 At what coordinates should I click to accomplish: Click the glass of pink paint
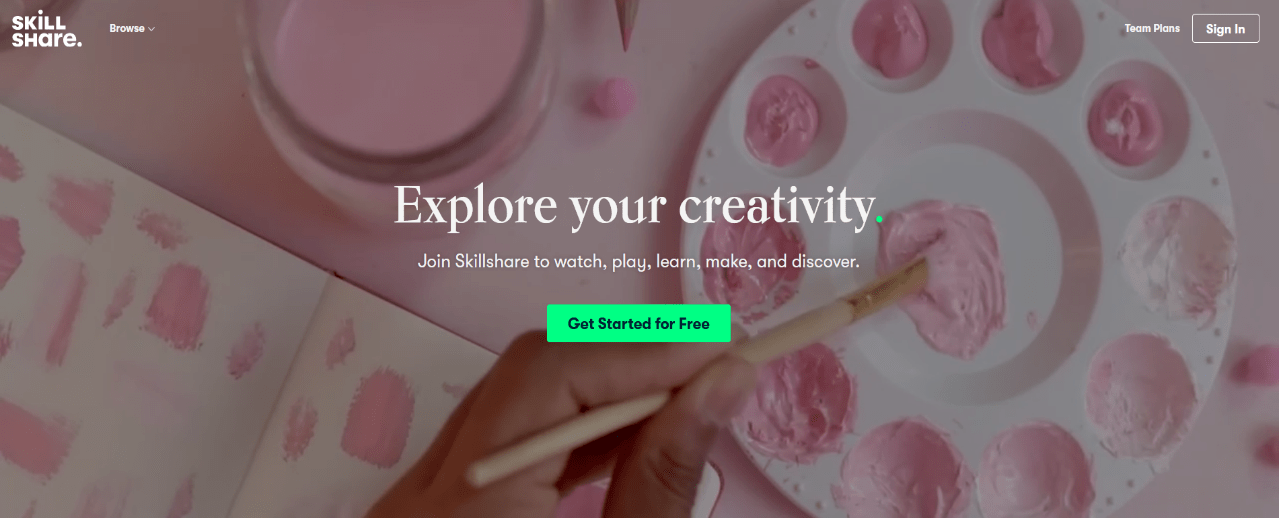(400, 75)
